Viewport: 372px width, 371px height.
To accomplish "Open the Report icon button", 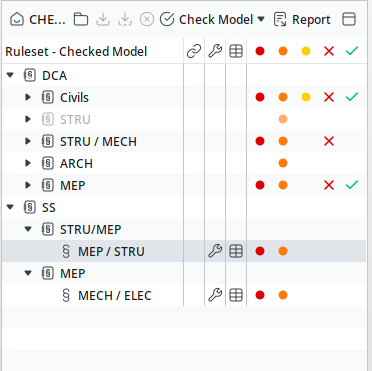I will coord(280,20).
